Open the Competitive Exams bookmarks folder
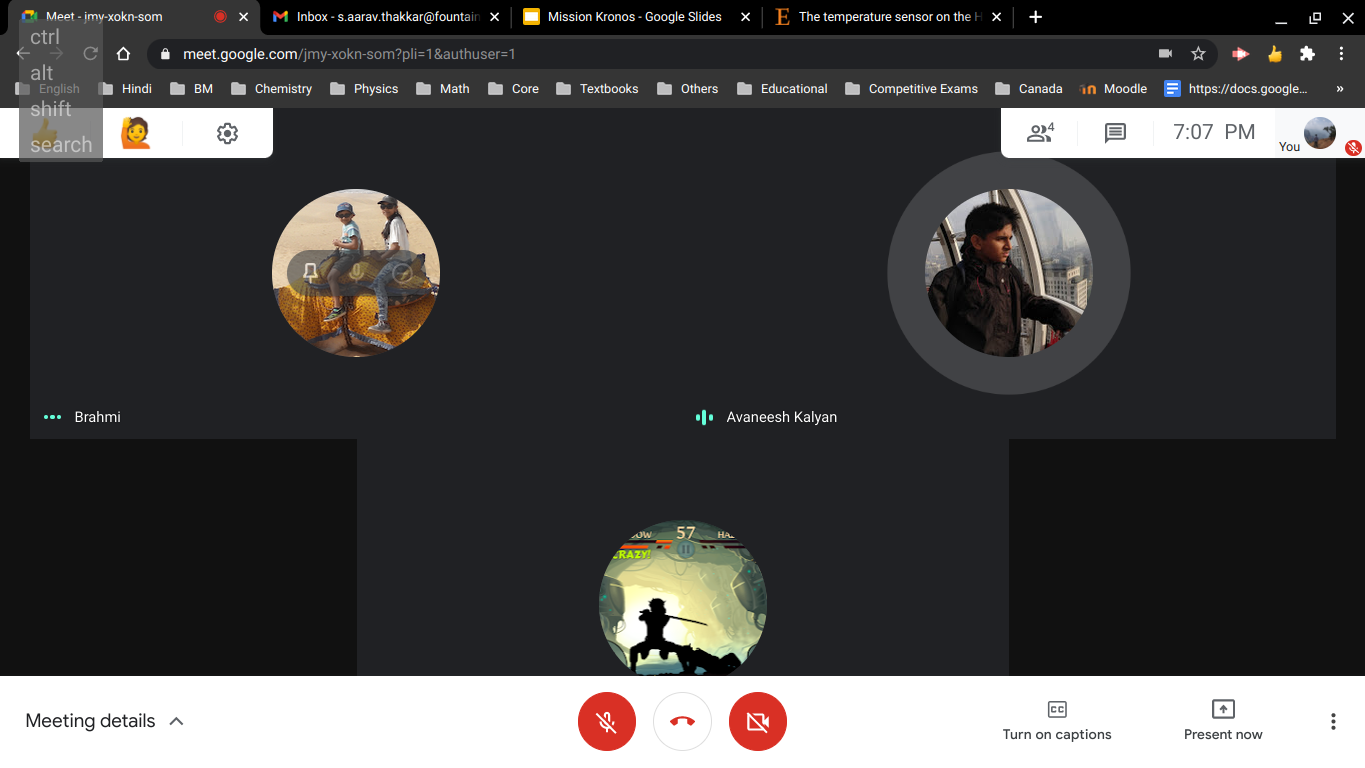This screenshot has height=768, width=1365. (x=911, y=89)
